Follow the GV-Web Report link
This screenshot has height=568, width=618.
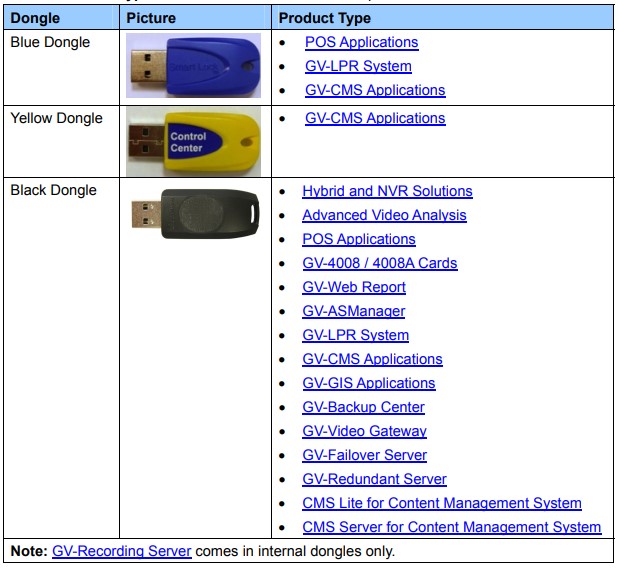[x=354, y=287]
